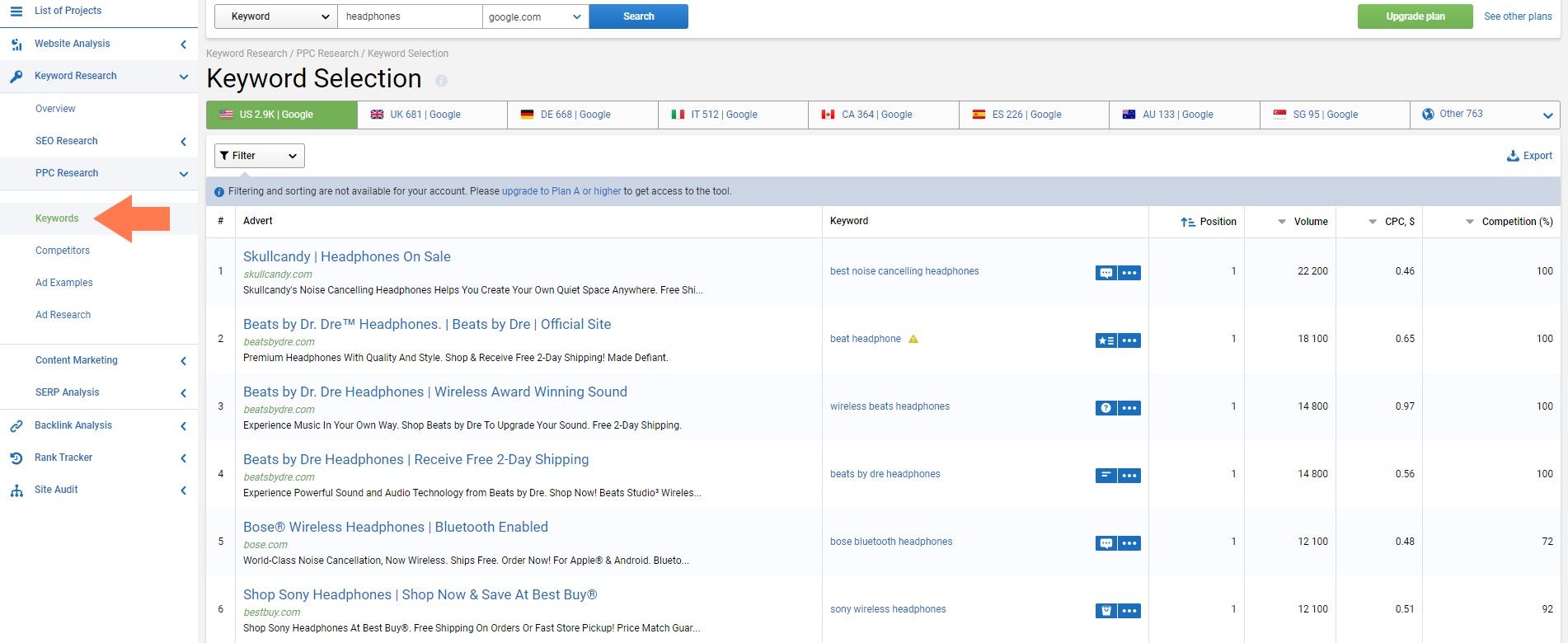This screenshot has width=1568, height=643.
Task: Sort table by Position column icon
Action: [1188, 222]
